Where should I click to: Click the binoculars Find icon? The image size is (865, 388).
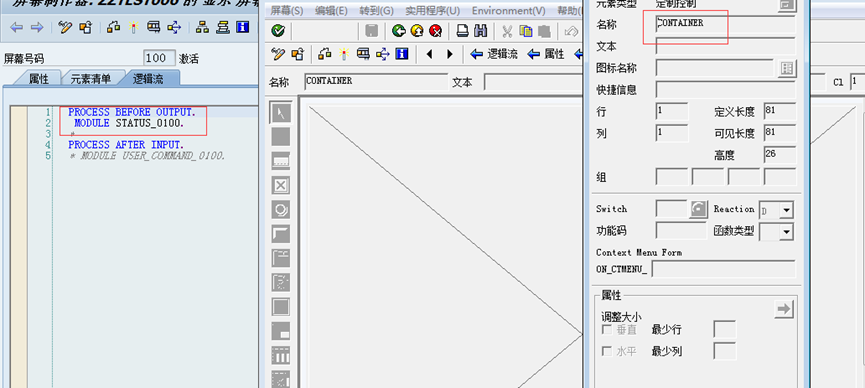coord(480,31)
